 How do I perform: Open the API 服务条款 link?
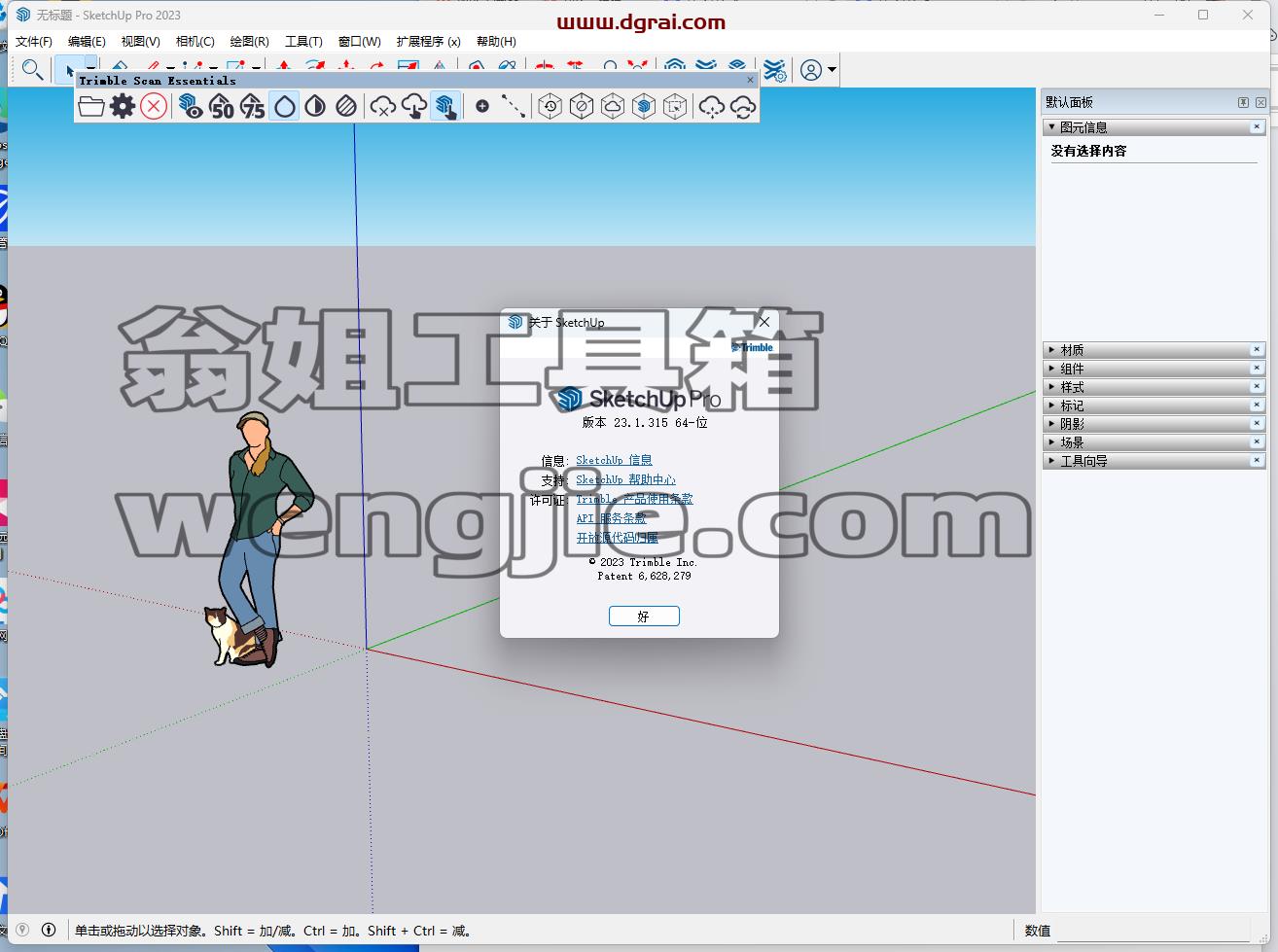[611, 518]
